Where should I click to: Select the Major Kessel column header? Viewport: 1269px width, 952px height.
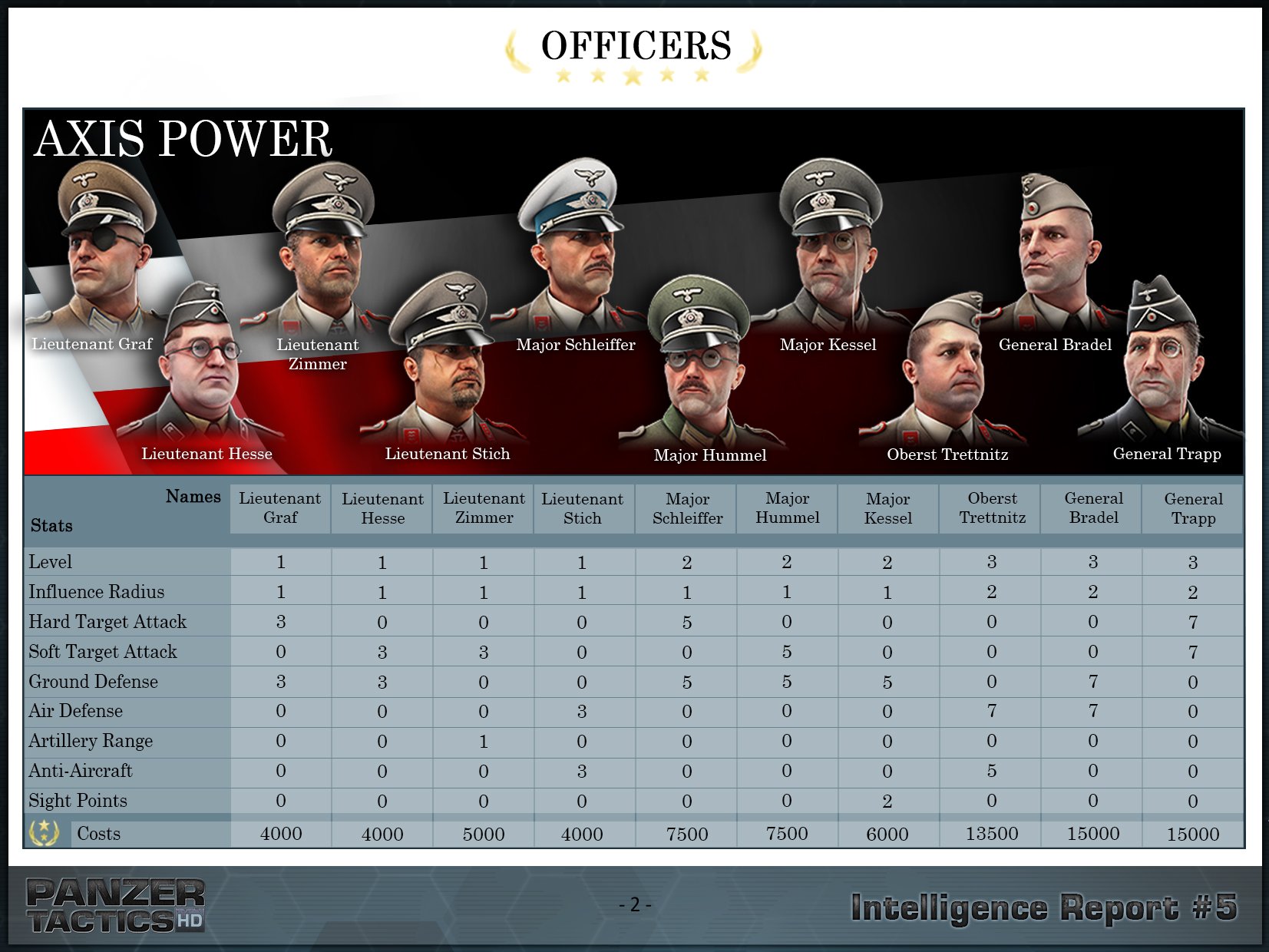tap(888, 508)
